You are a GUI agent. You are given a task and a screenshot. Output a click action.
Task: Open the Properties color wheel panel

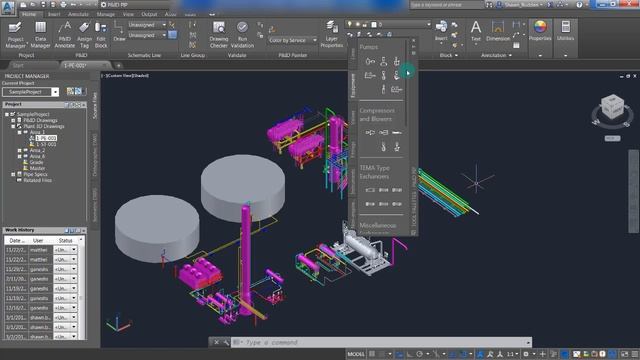pyautogui.click(x=540, y=31)
